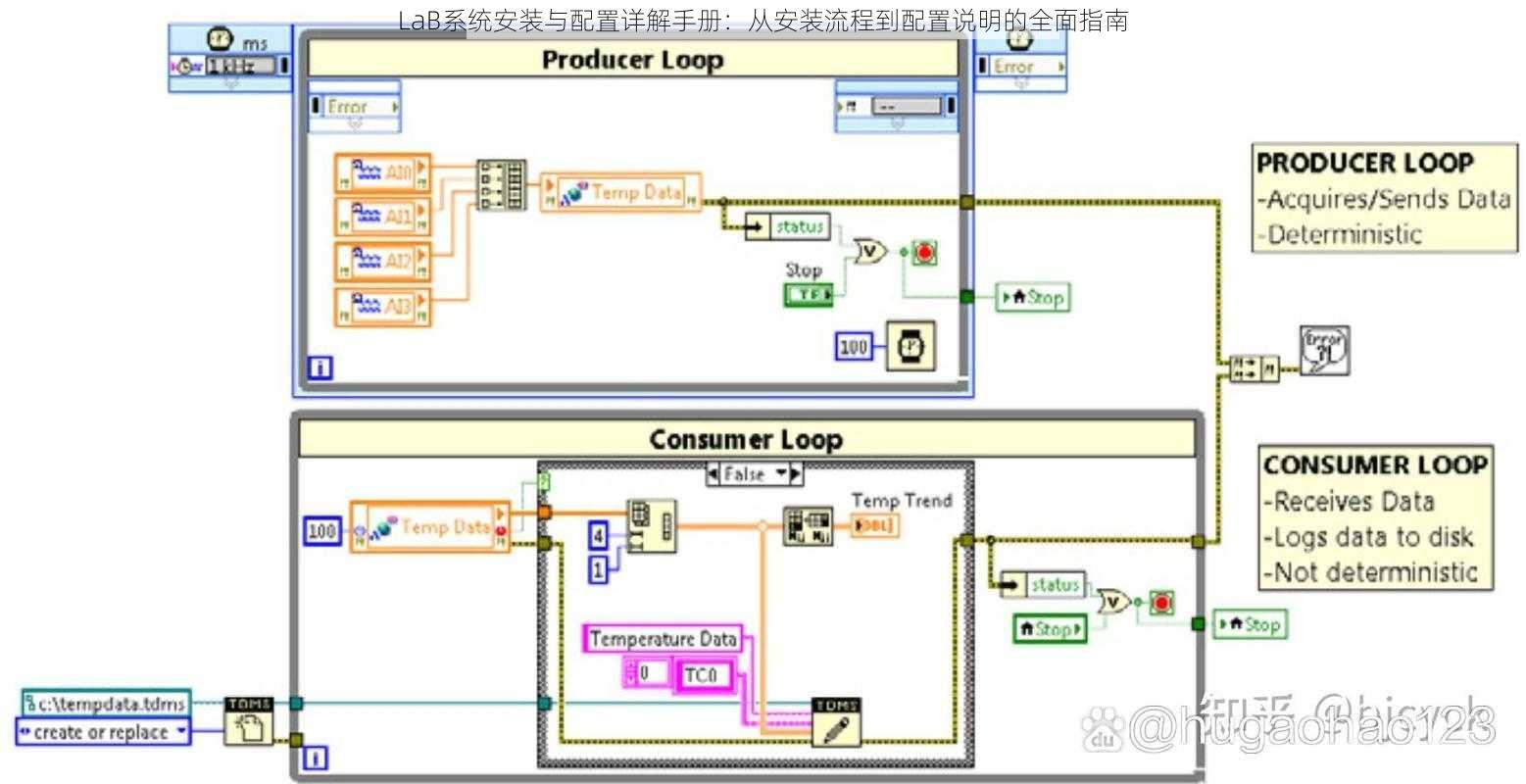Select the Temp Data read node in Consumer Loop
This screenshot has height=784, width=1526.
pos(430,527)
